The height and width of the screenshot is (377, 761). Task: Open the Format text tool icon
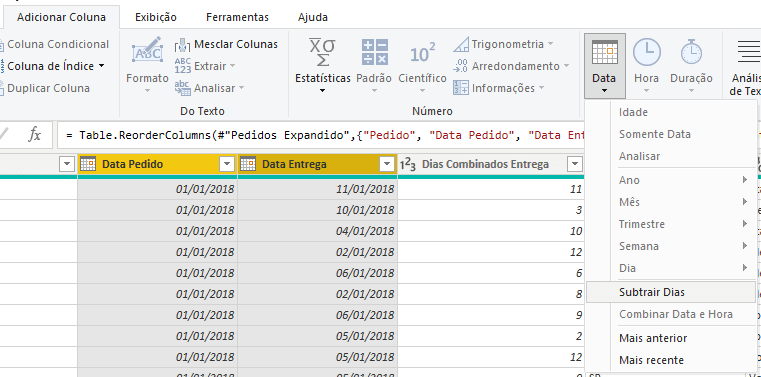147,51
